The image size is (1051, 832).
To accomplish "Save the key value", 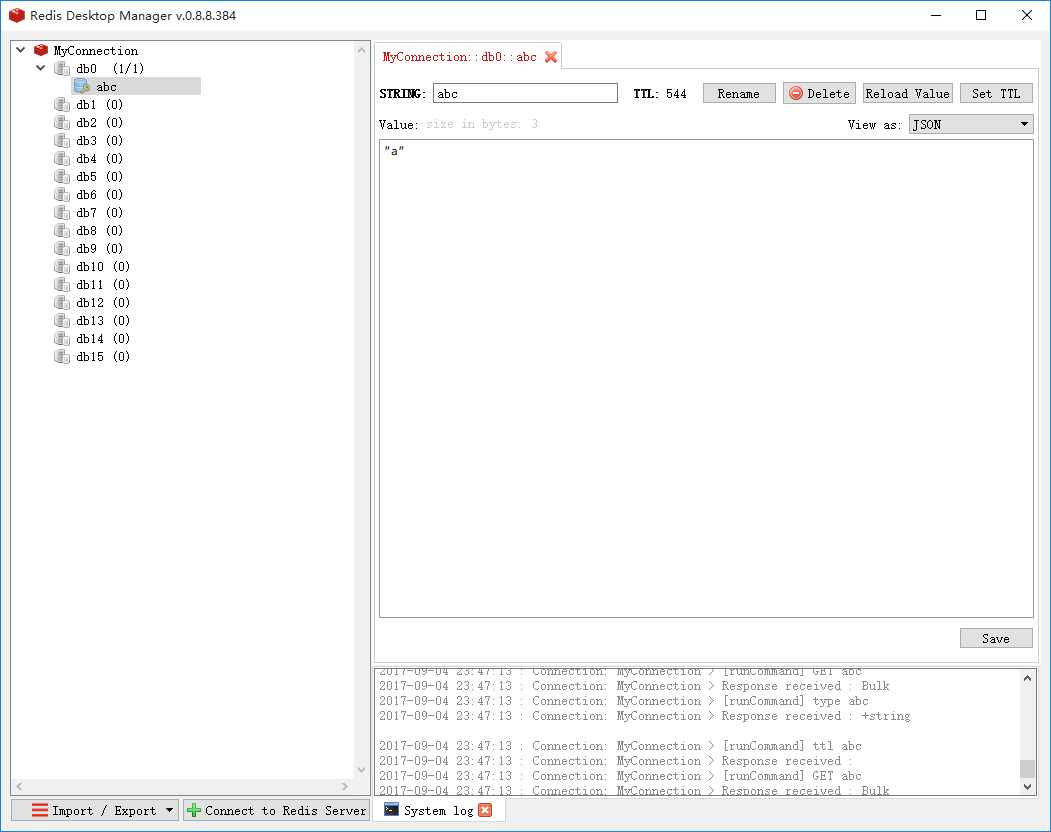I will point(996,638).
